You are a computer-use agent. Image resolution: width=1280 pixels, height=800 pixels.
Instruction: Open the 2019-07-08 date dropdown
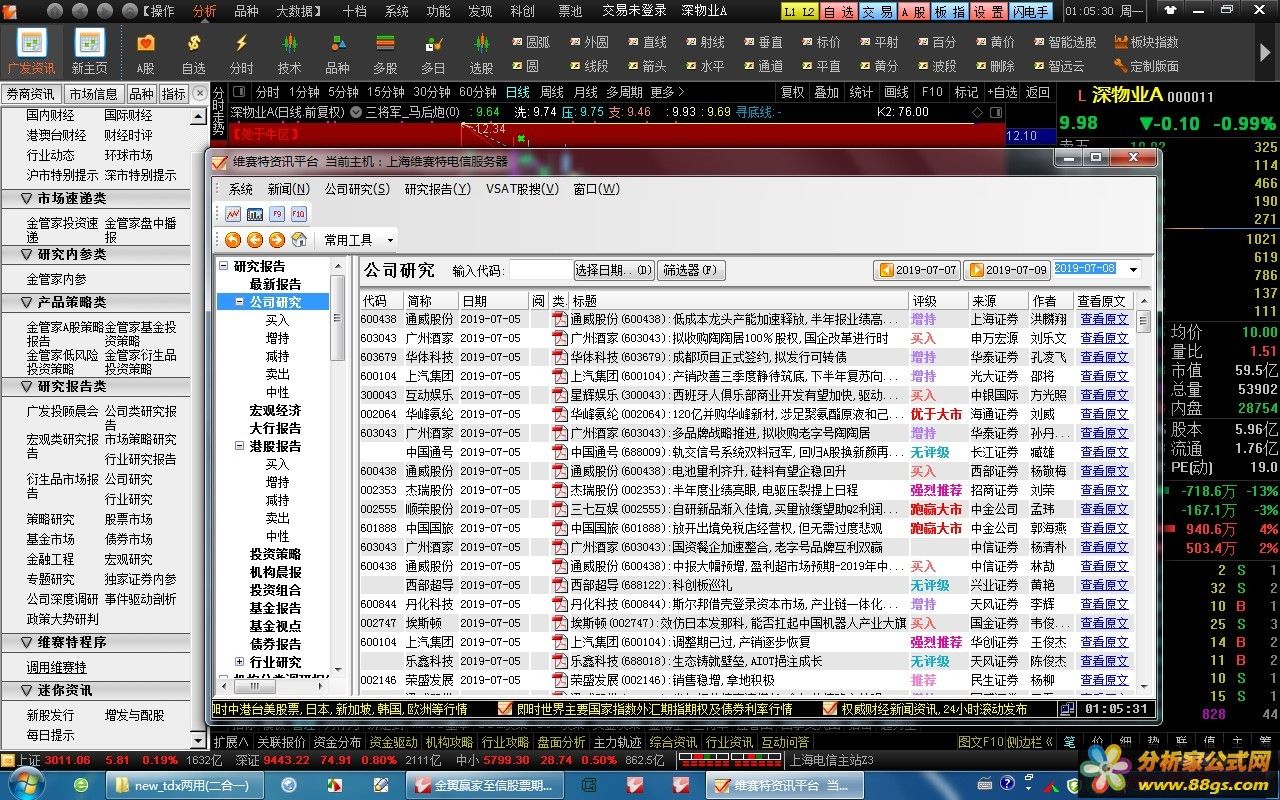coord(1133,270)
